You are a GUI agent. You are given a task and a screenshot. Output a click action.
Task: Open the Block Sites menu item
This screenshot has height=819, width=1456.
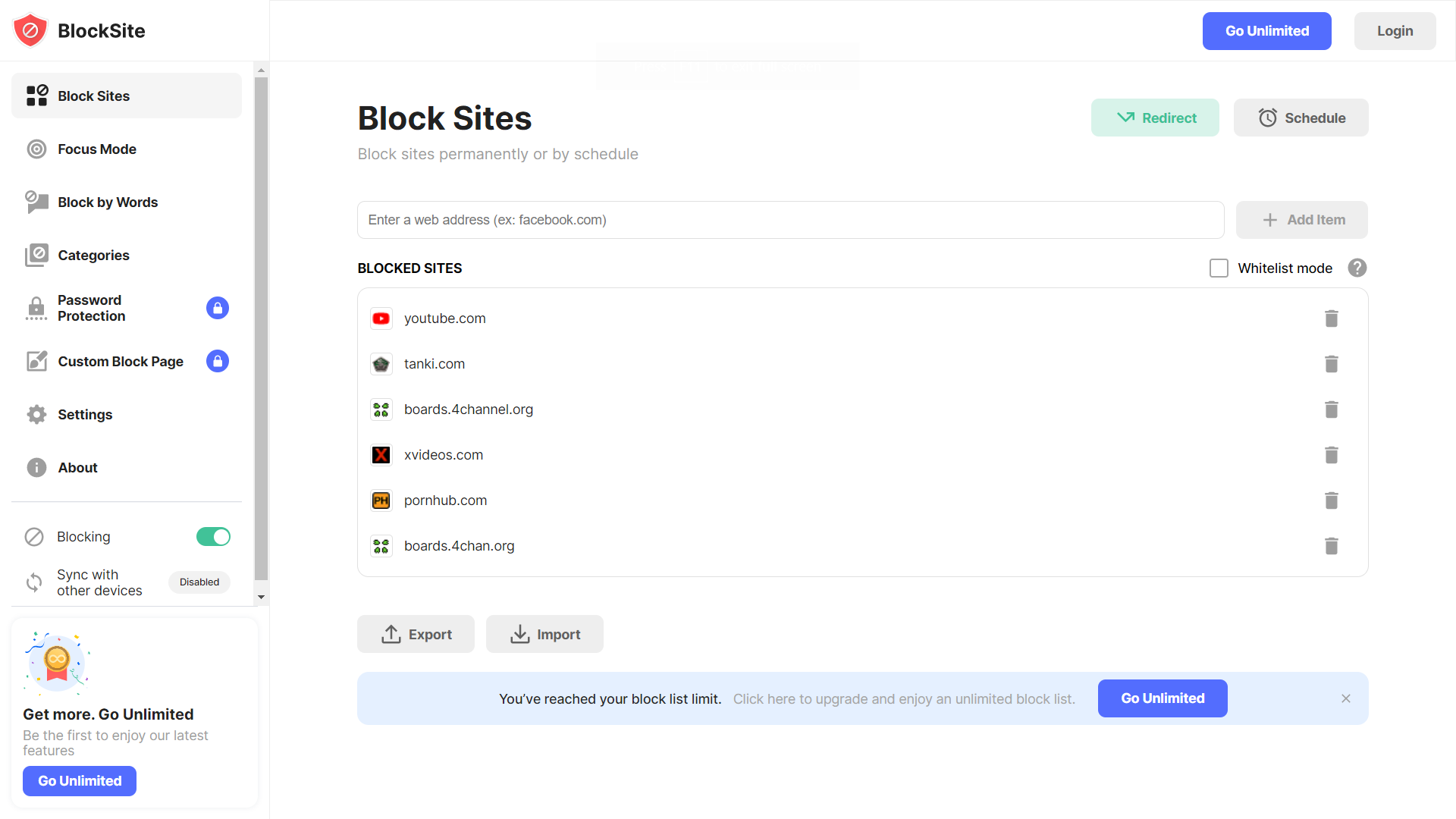click(127, 96)
